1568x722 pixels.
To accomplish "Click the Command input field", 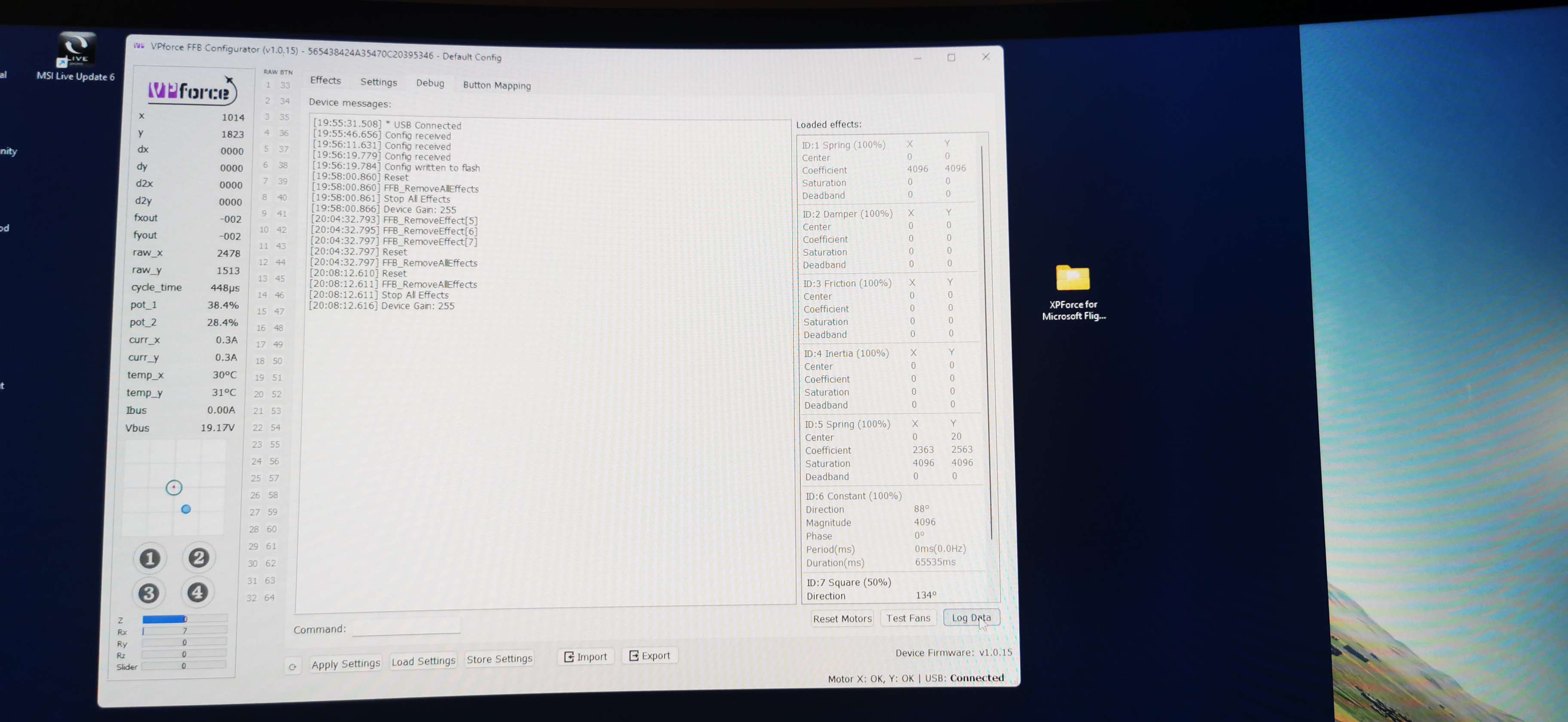I will 406,627.
